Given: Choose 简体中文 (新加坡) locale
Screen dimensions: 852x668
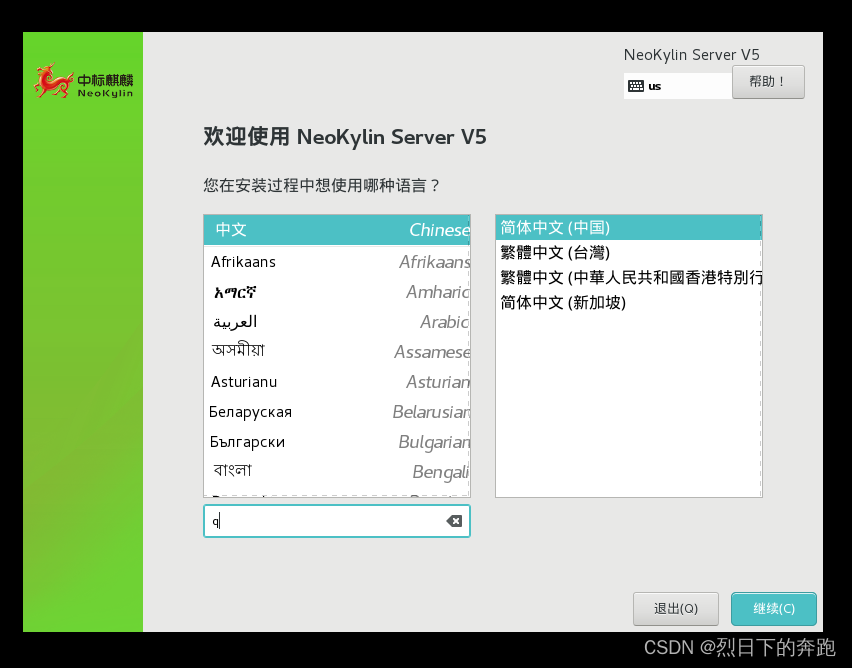Looking at the screenshot, I should tap(629, 303).
